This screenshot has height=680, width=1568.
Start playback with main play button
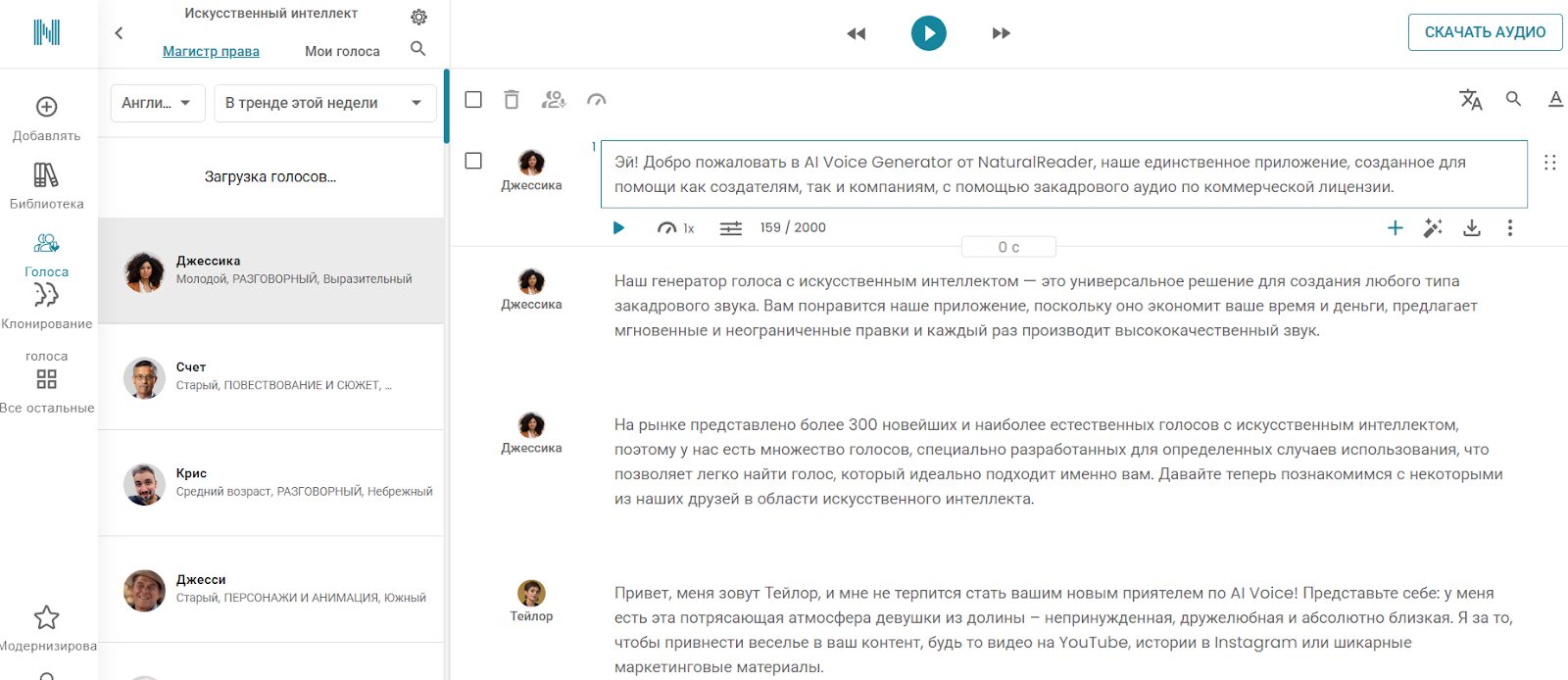tap(929, 33)
